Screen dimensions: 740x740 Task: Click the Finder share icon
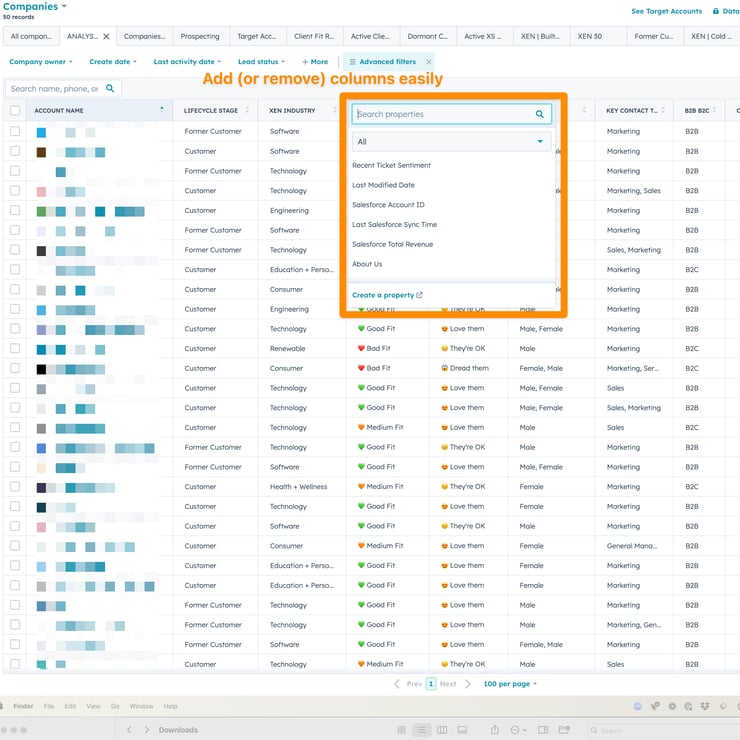[494, 730]
